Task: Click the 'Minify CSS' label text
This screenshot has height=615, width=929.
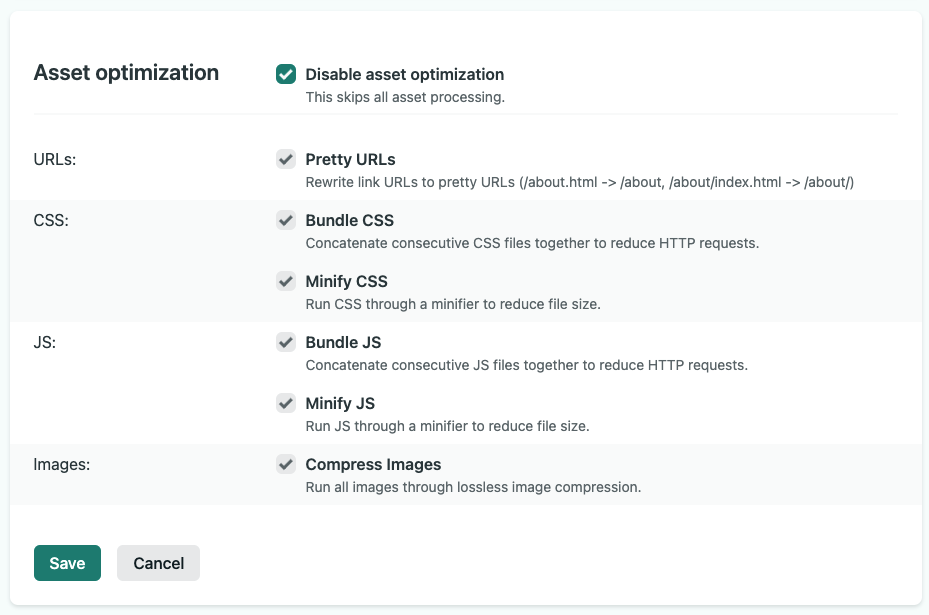Action: pos(346,281)
